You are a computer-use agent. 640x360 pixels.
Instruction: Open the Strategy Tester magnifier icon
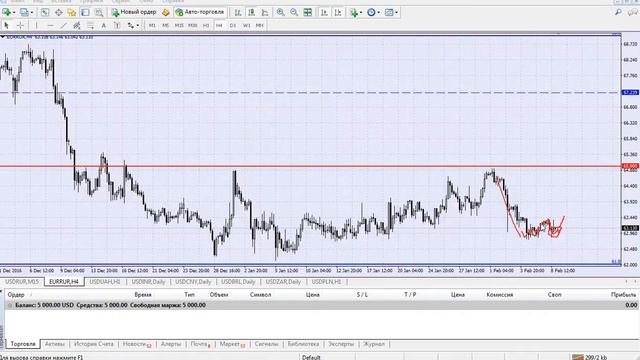[x=99, y=13]
